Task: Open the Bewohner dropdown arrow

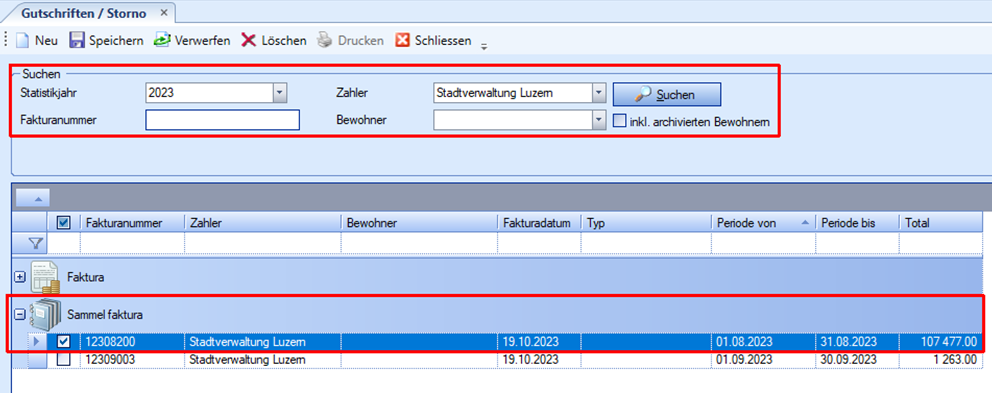Action: (x=599, y=120)
